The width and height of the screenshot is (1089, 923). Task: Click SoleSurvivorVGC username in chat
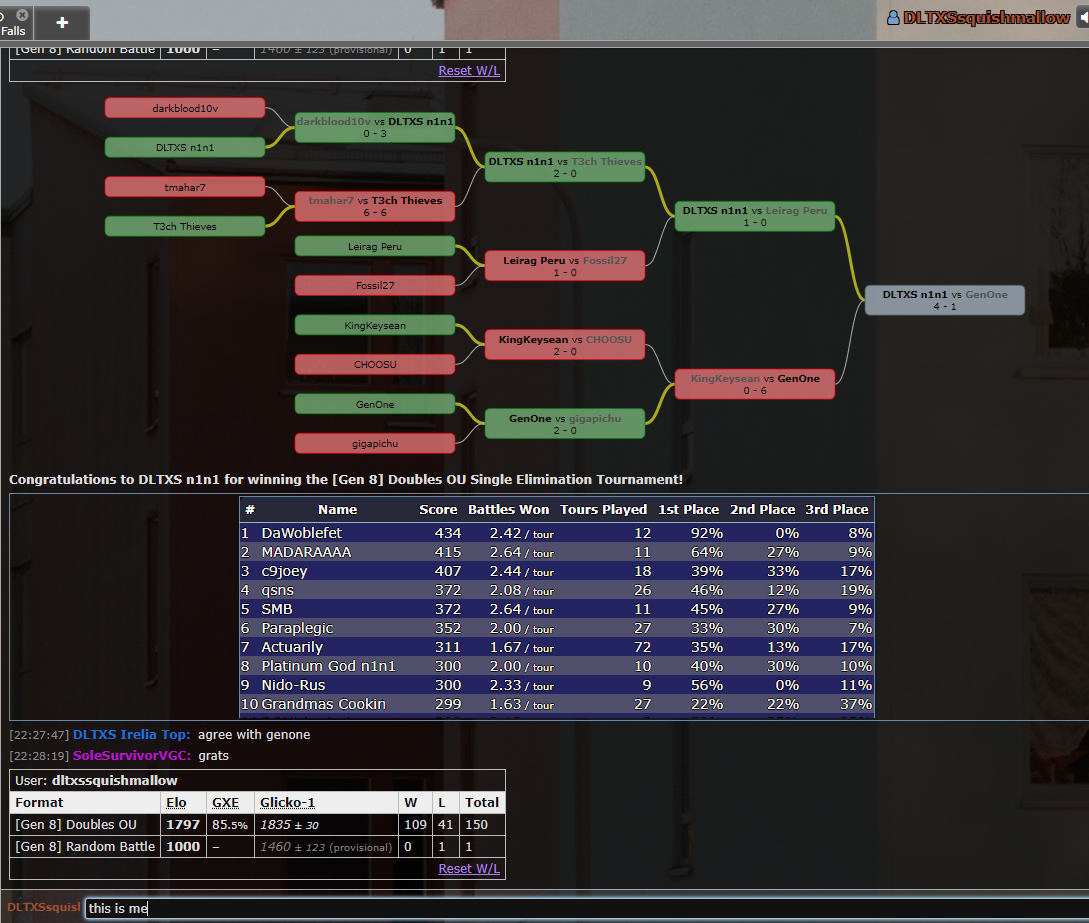coord(132,756)
